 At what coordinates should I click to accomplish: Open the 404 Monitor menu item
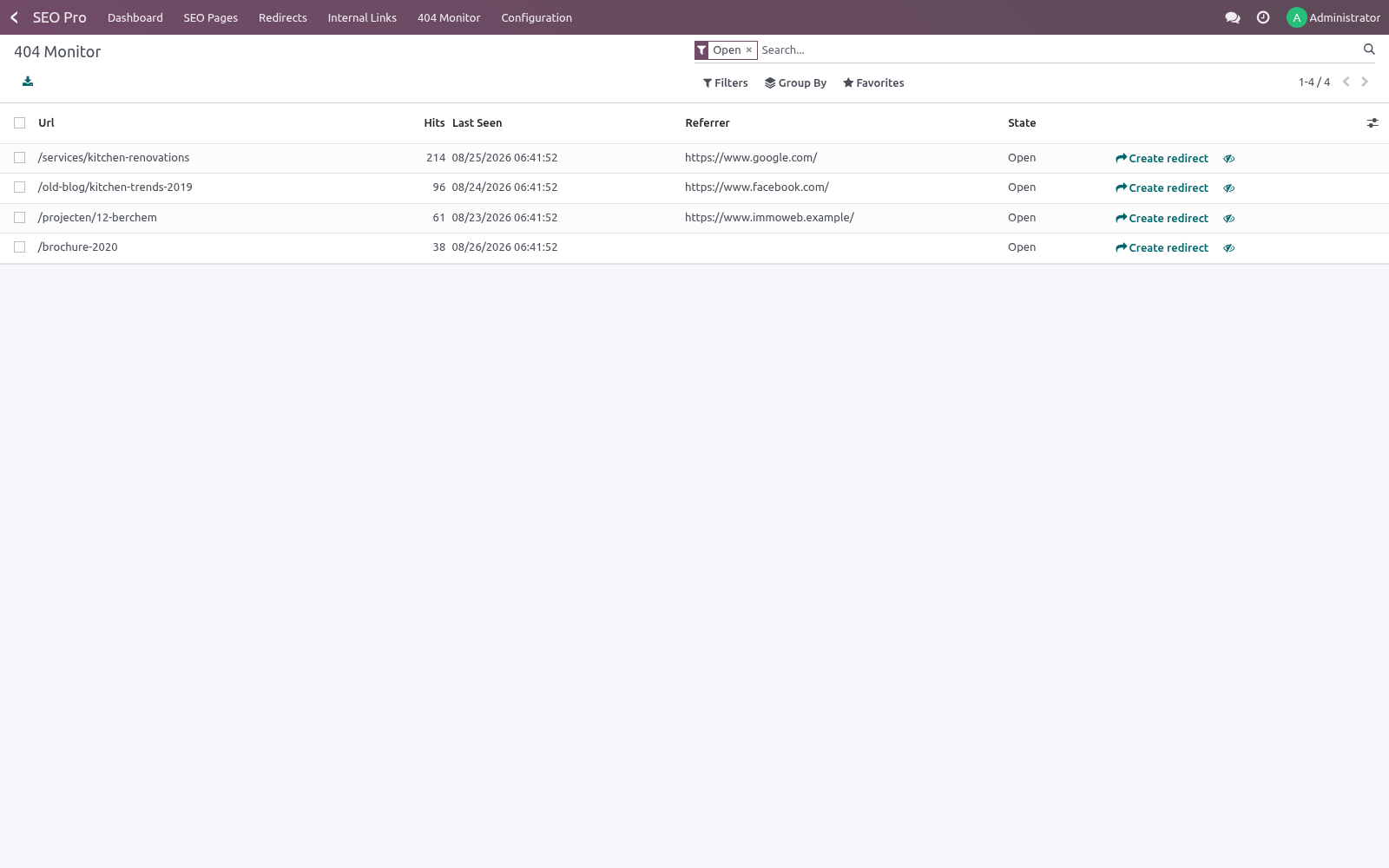coord(449,17)
